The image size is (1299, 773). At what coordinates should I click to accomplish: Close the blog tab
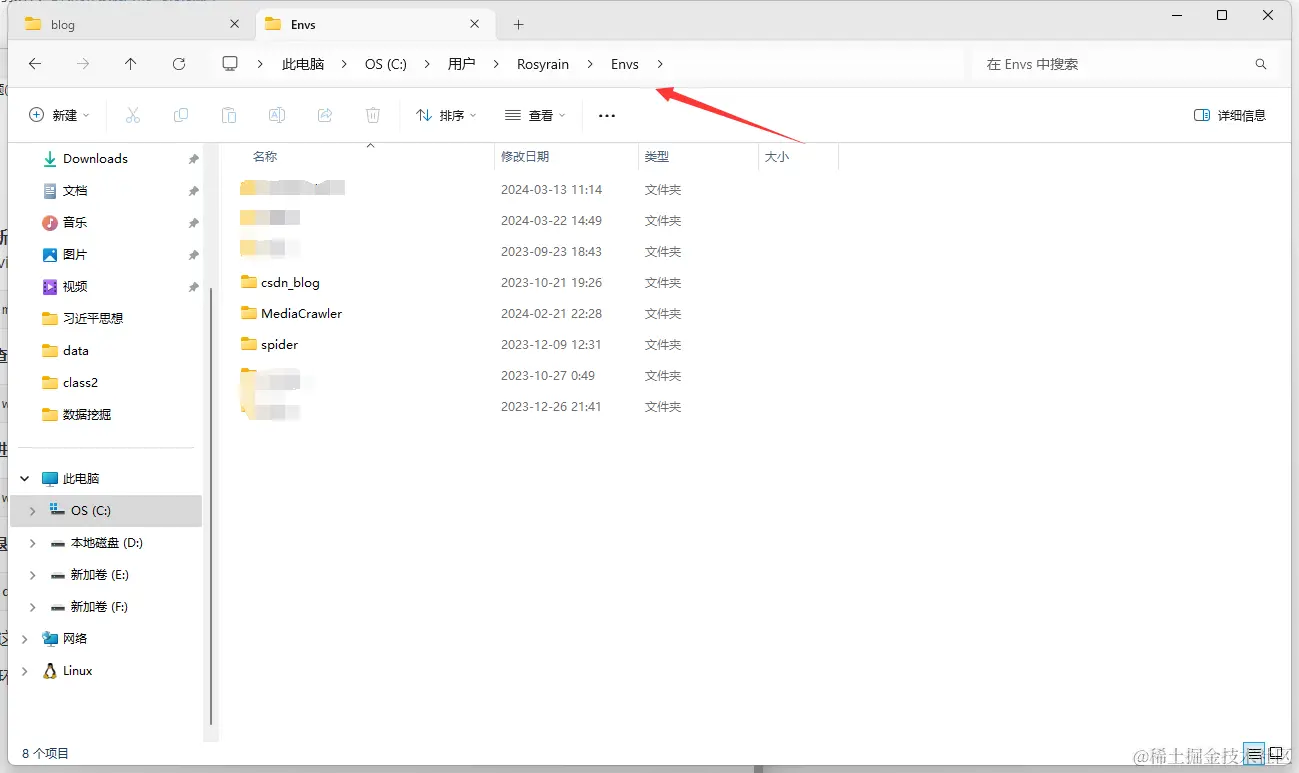[x=235, y=24]
